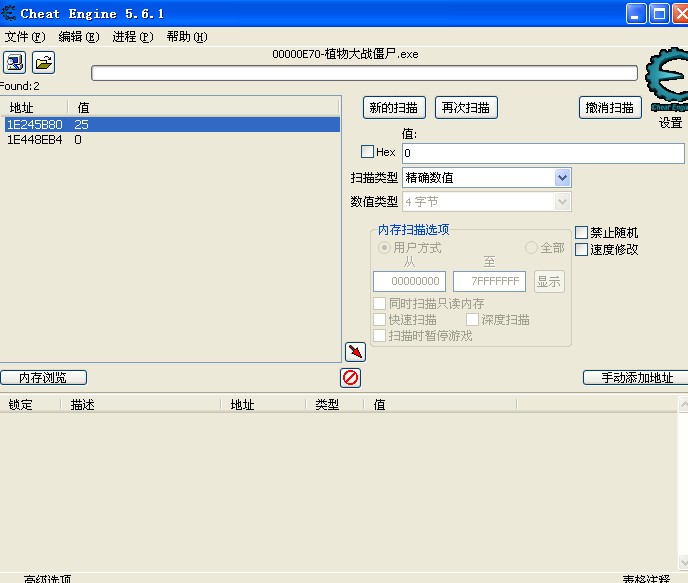
Task: Toggle the 深度扫描 checkbox
Action: point(473,319)
